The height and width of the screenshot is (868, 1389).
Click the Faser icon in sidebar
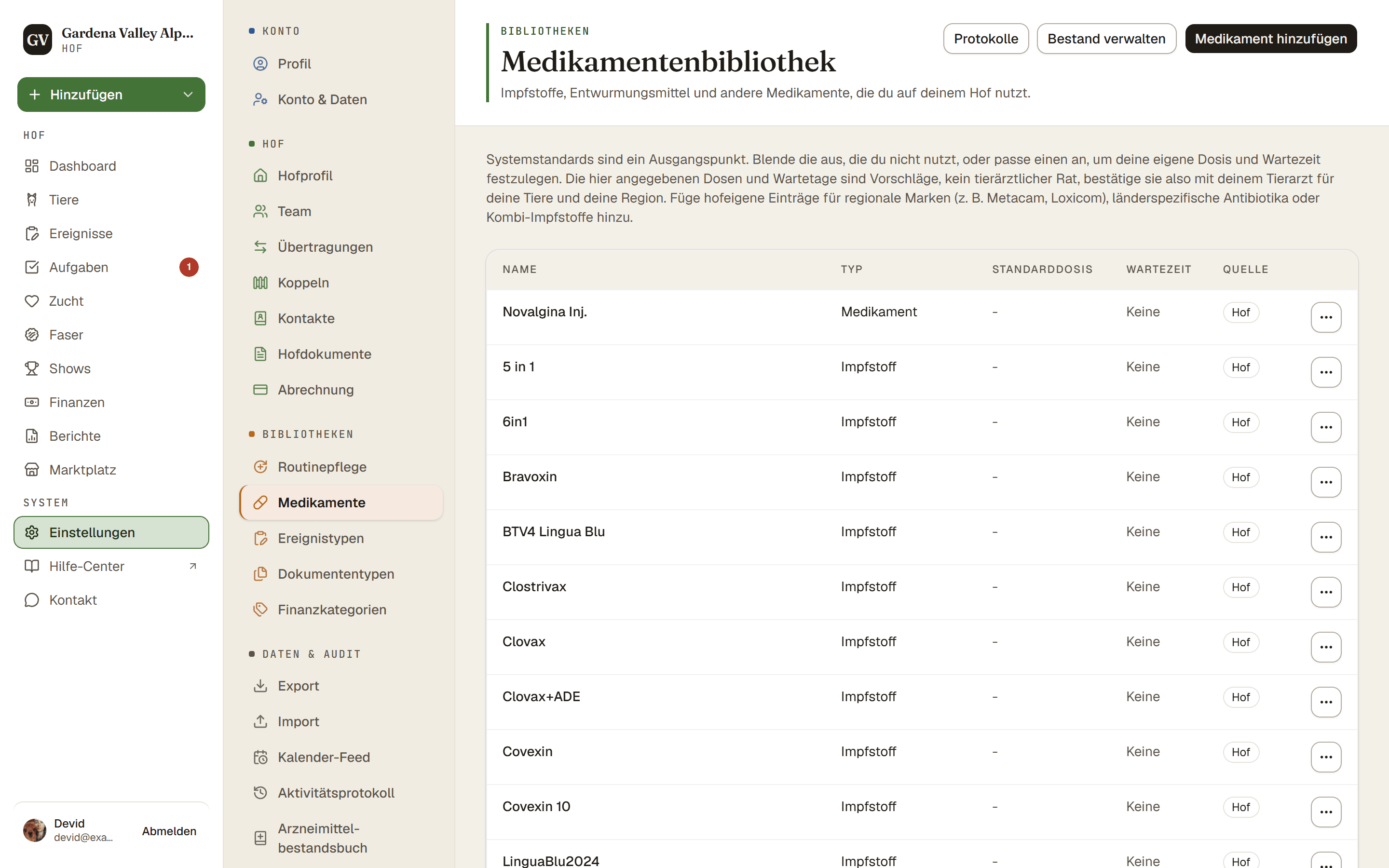point(31,335)
